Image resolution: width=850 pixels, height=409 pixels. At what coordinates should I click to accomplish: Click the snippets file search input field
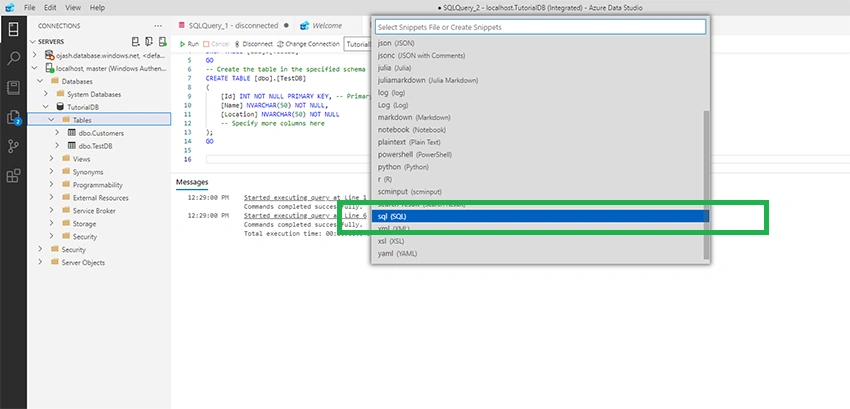coord(540,27)
